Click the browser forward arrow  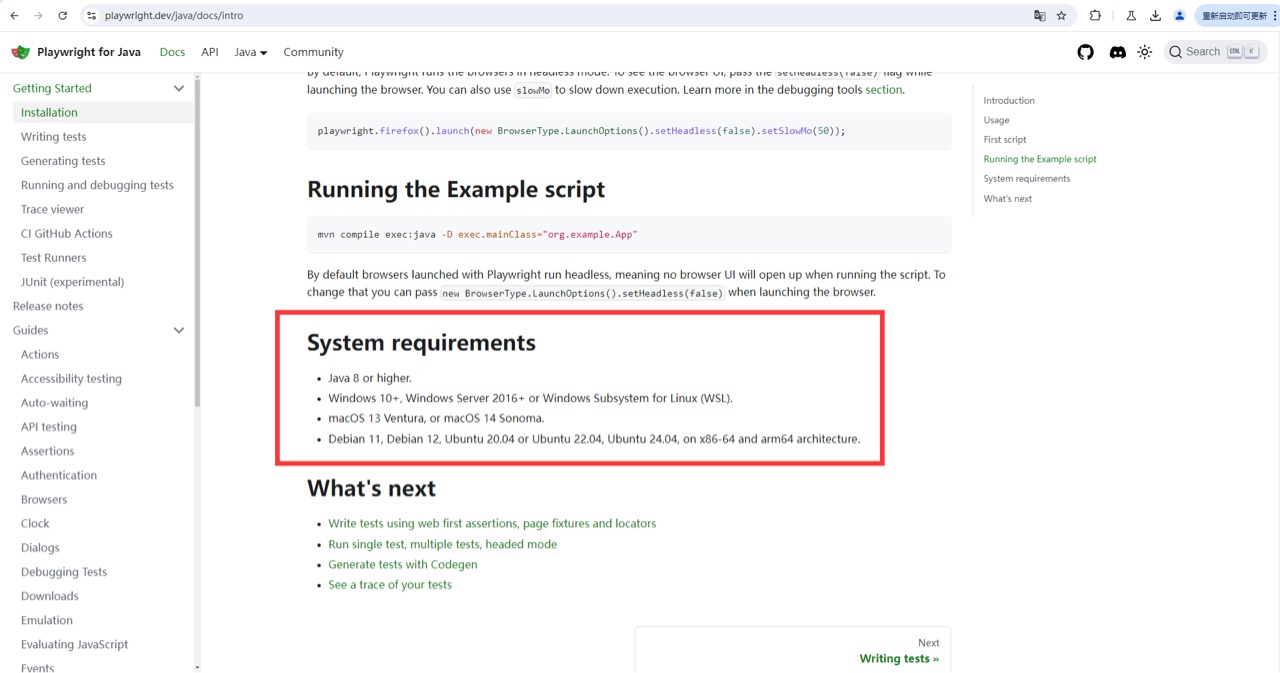click(x=38, y=16)
